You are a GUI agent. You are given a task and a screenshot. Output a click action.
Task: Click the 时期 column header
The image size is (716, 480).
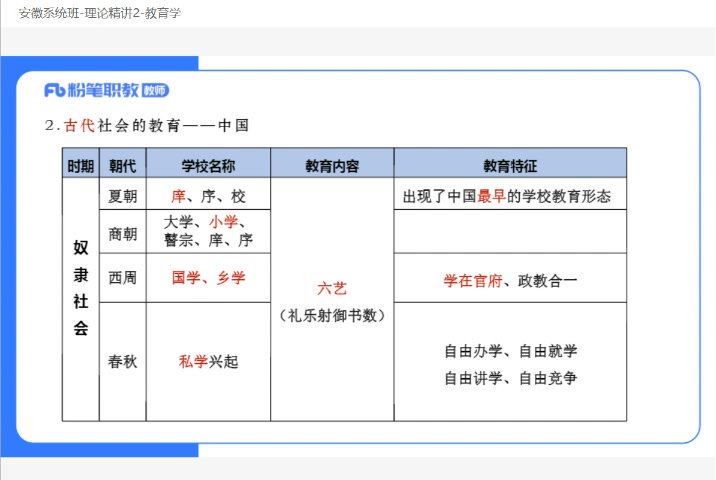pos(81,165)
